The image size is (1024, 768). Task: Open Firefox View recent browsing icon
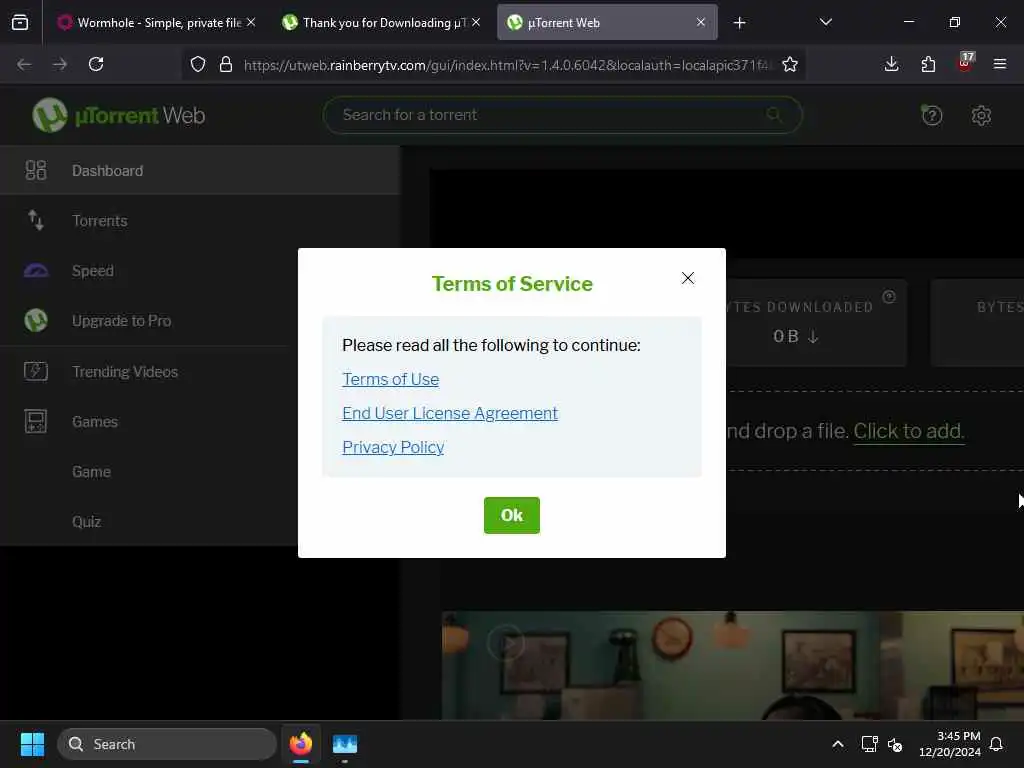pos(20,23)
